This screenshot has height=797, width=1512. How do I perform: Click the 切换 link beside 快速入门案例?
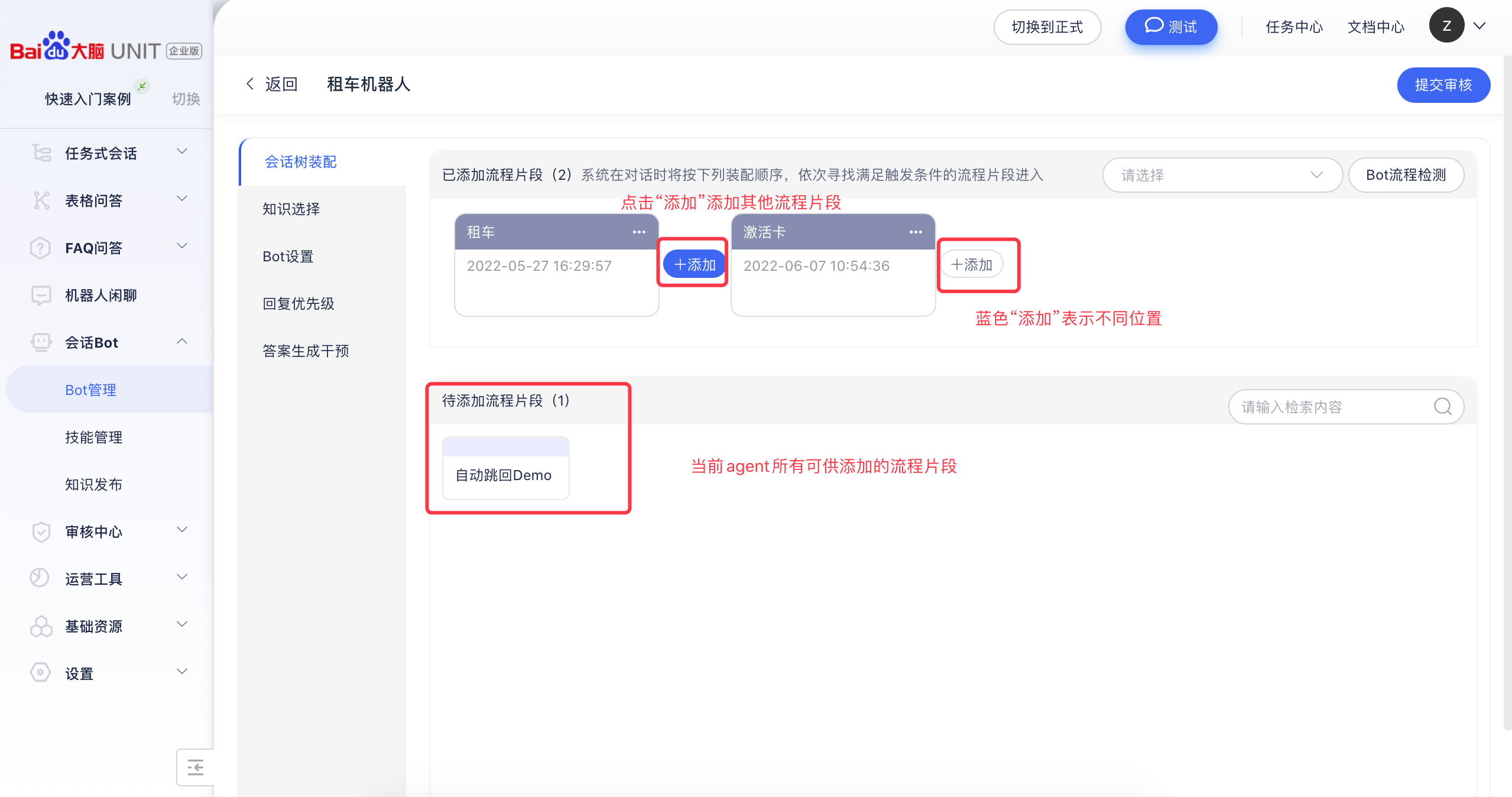(x=186, y=99)
